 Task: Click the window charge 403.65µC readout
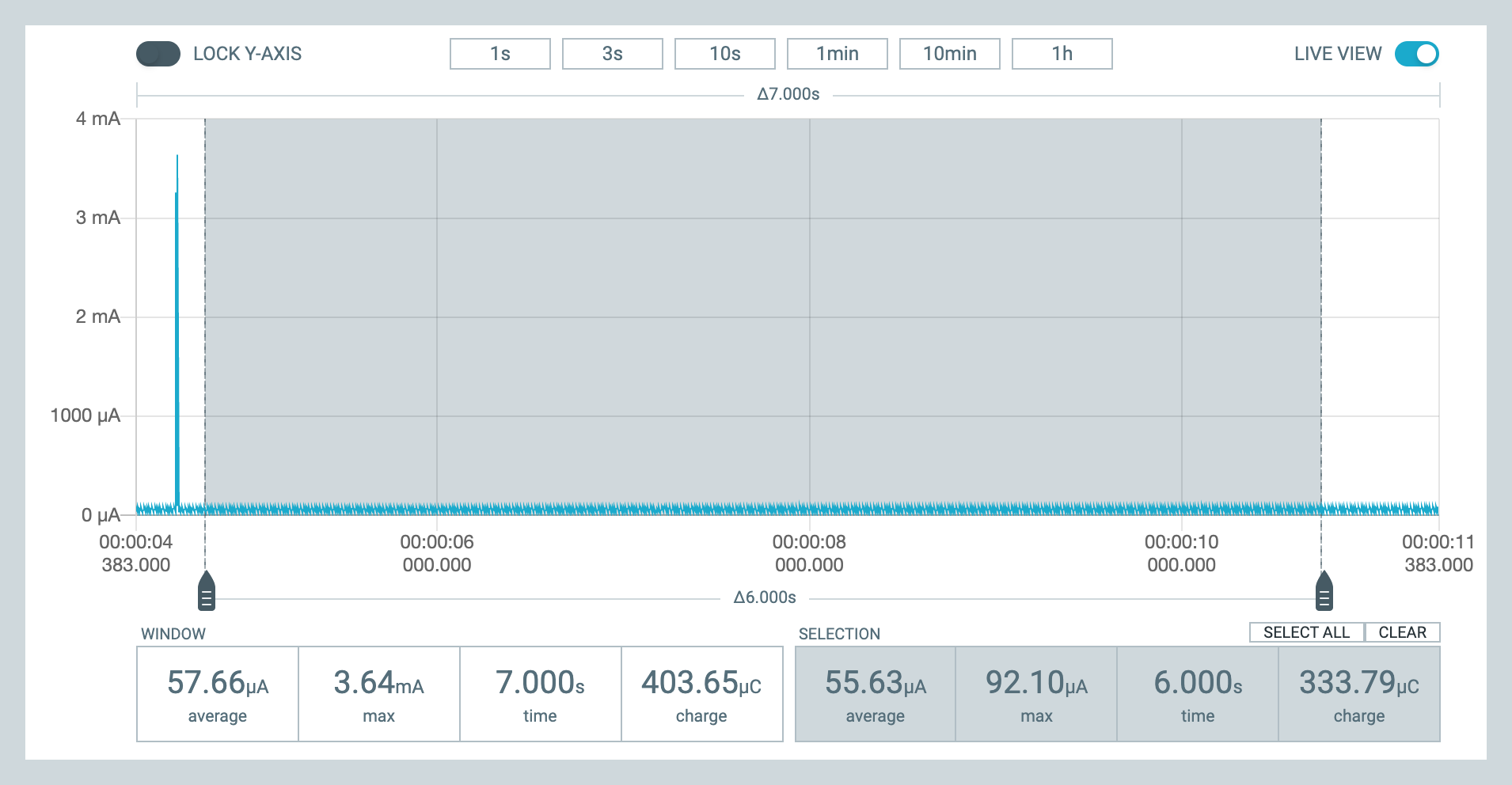701,683
